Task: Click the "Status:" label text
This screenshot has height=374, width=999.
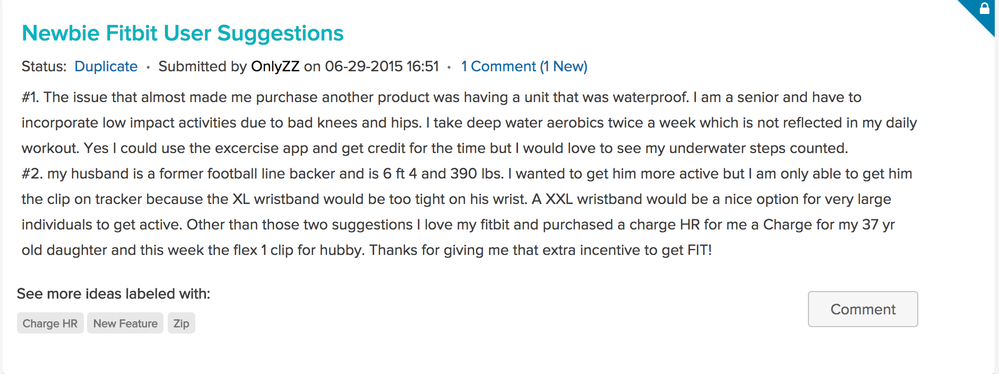Action: coord(44,66)
